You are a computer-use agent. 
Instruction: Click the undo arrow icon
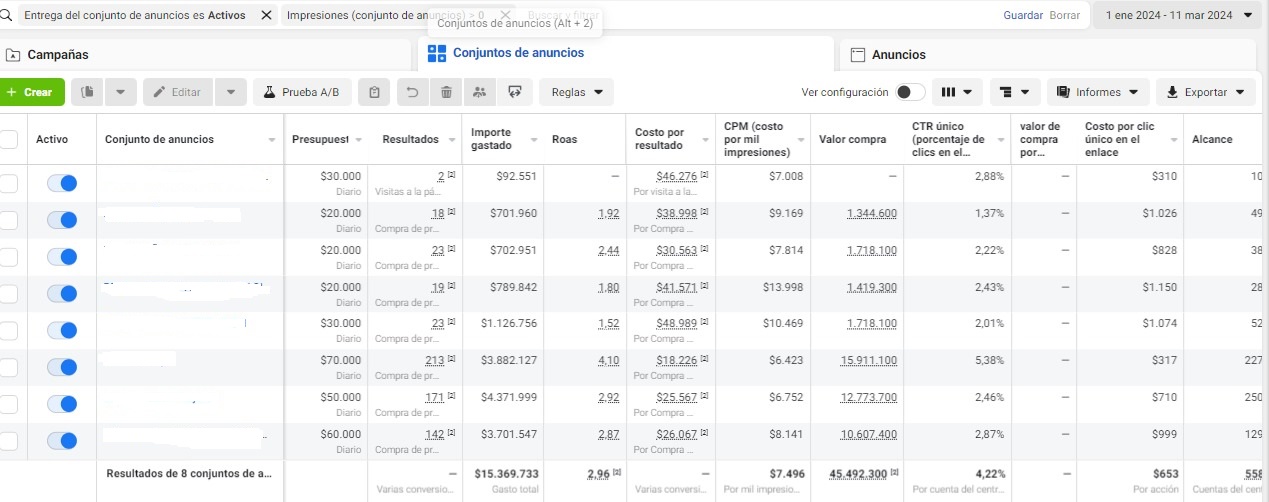click(x=412, y=92)
